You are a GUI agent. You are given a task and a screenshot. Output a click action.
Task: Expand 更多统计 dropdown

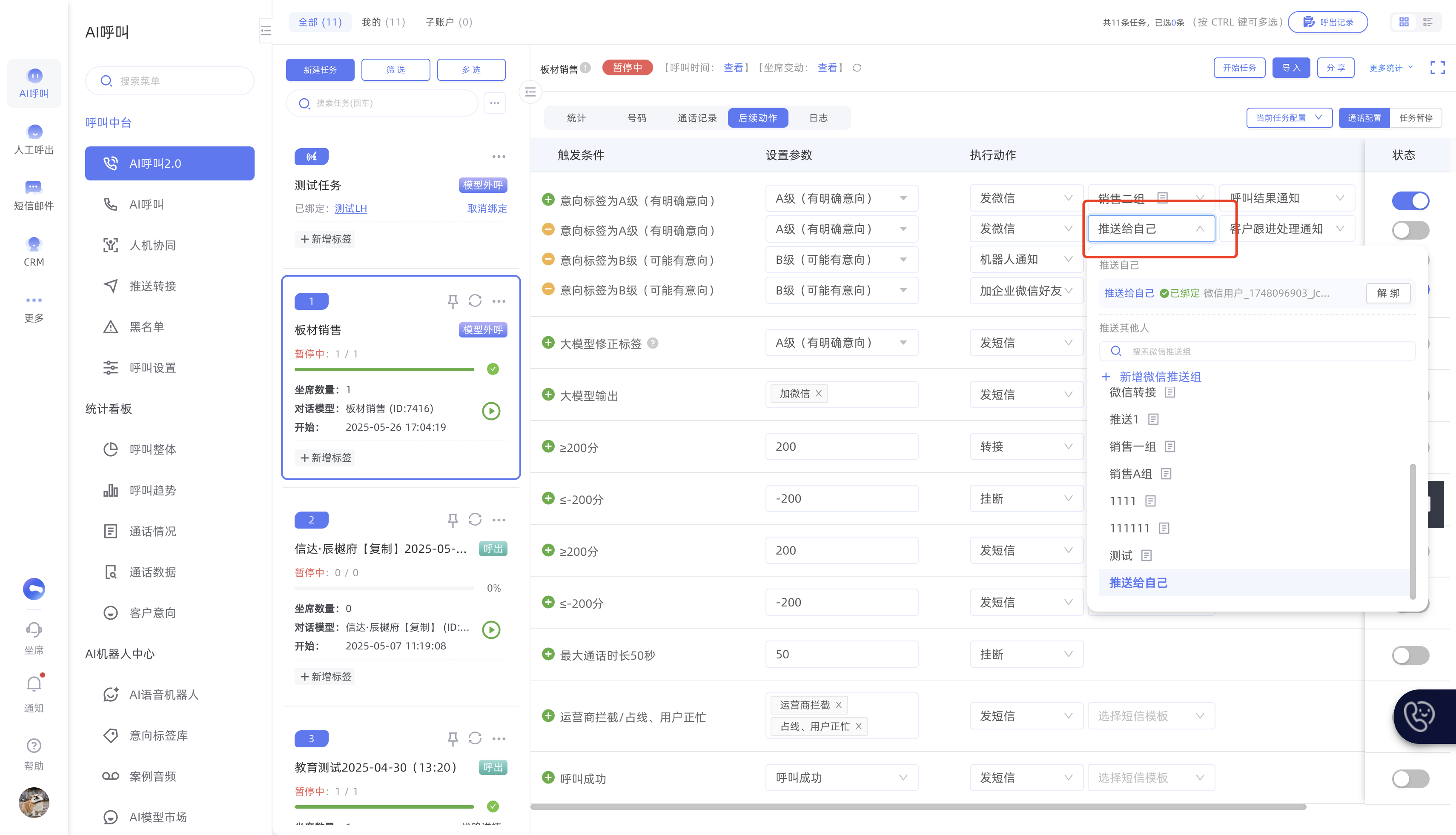point(1390,68)
